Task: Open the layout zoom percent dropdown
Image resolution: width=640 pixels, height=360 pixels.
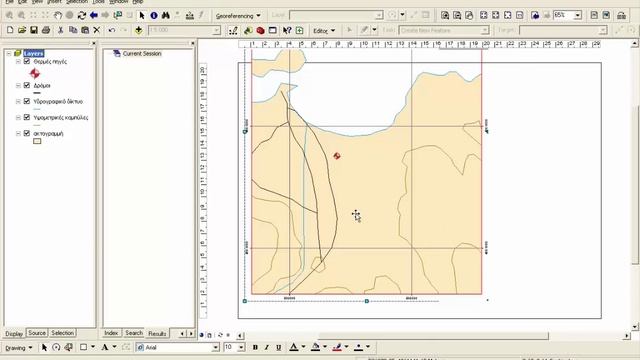Action: point(578,16)
